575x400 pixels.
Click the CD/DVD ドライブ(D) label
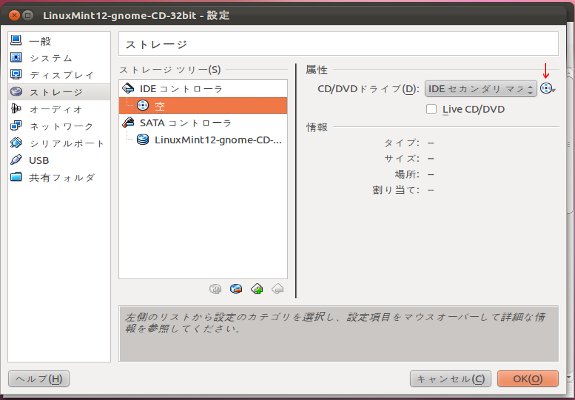(368, 89)
